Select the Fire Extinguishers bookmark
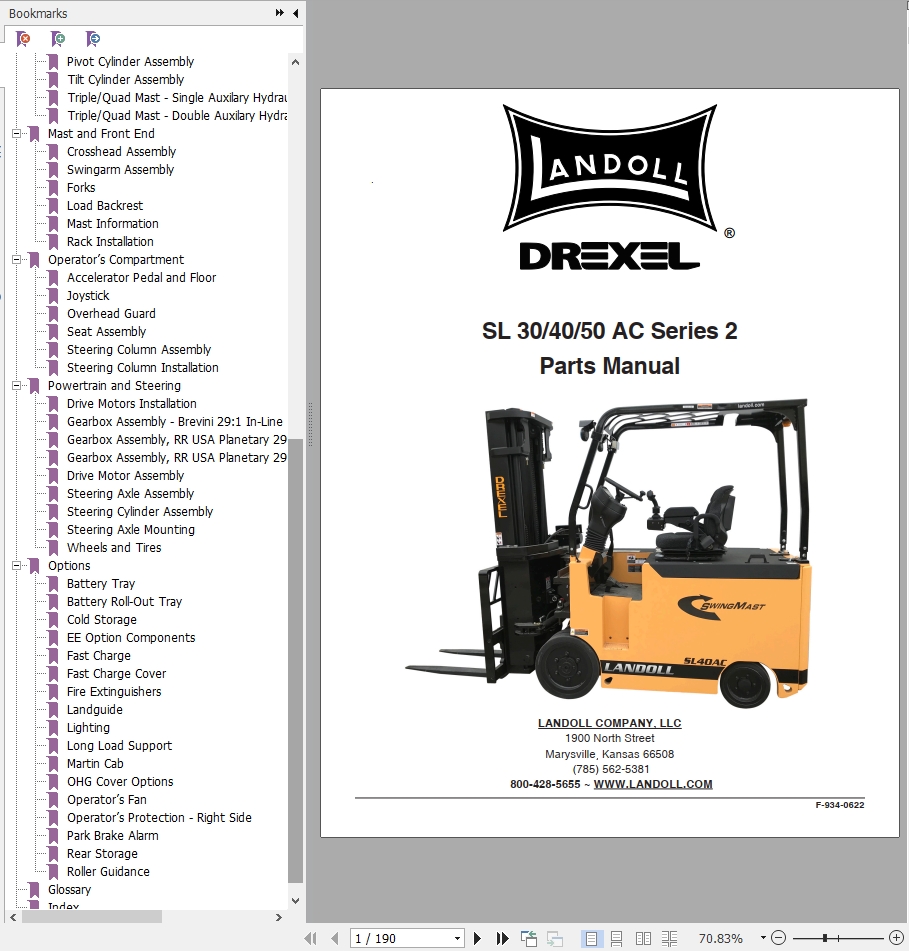 (x=114, y=692)
